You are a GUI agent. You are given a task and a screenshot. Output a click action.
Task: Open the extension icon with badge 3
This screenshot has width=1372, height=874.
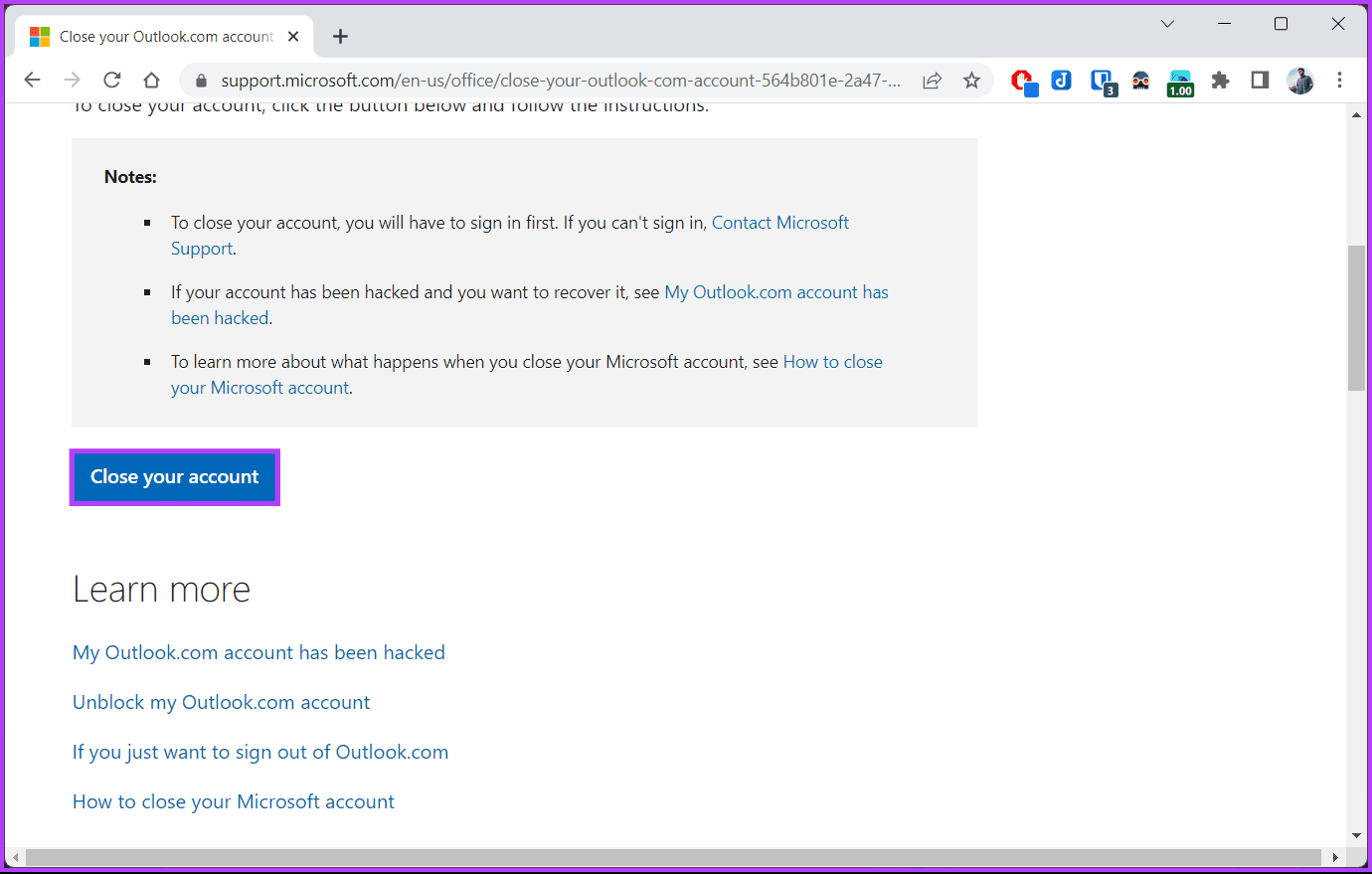1102,82
